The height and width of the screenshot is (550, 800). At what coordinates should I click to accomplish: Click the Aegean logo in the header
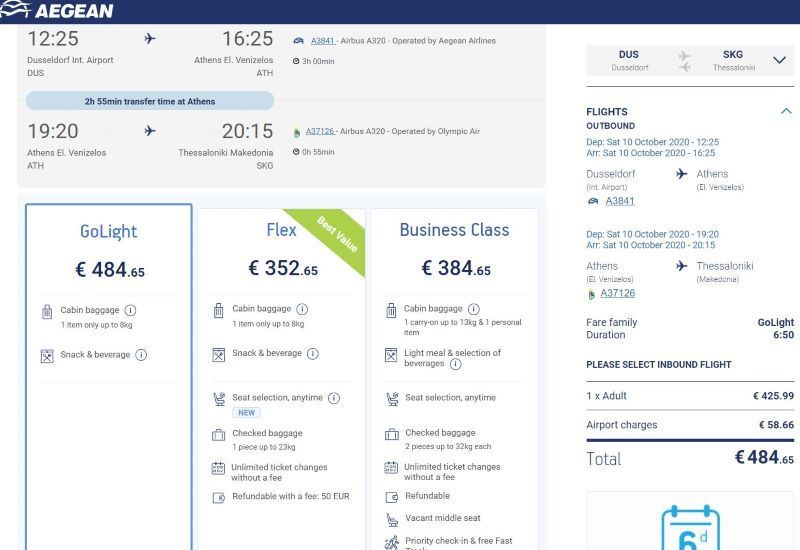[x=57, y=10]
